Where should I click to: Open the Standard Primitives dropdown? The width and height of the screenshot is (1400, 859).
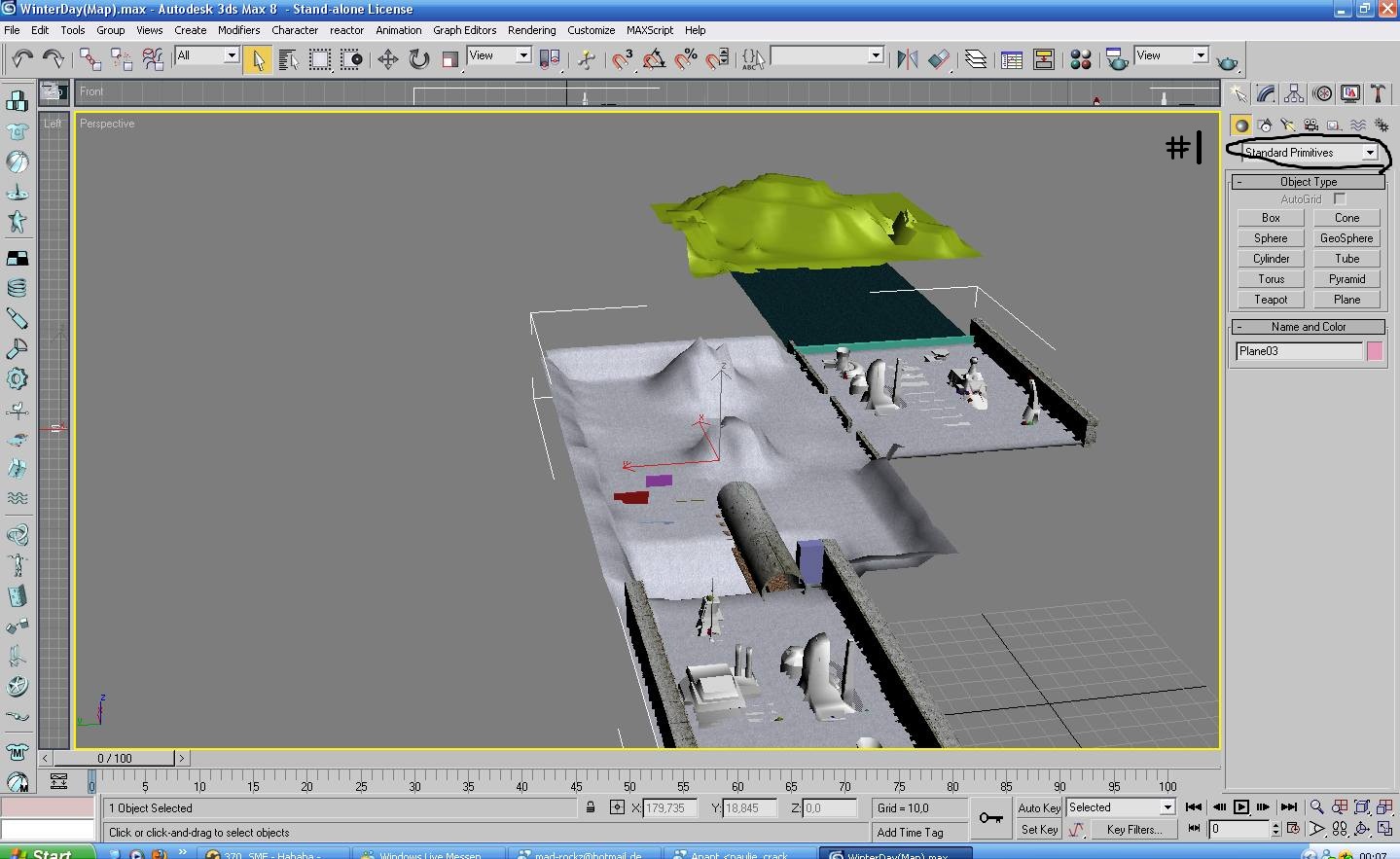(1310, 153)
